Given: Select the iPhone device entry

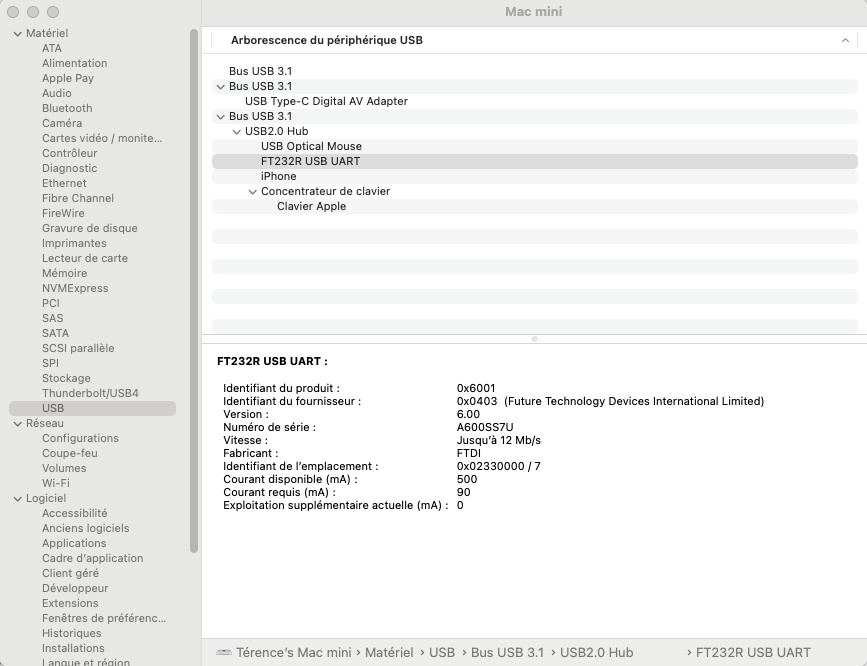Looking at the screenshot, I should [x=278, y=176].
